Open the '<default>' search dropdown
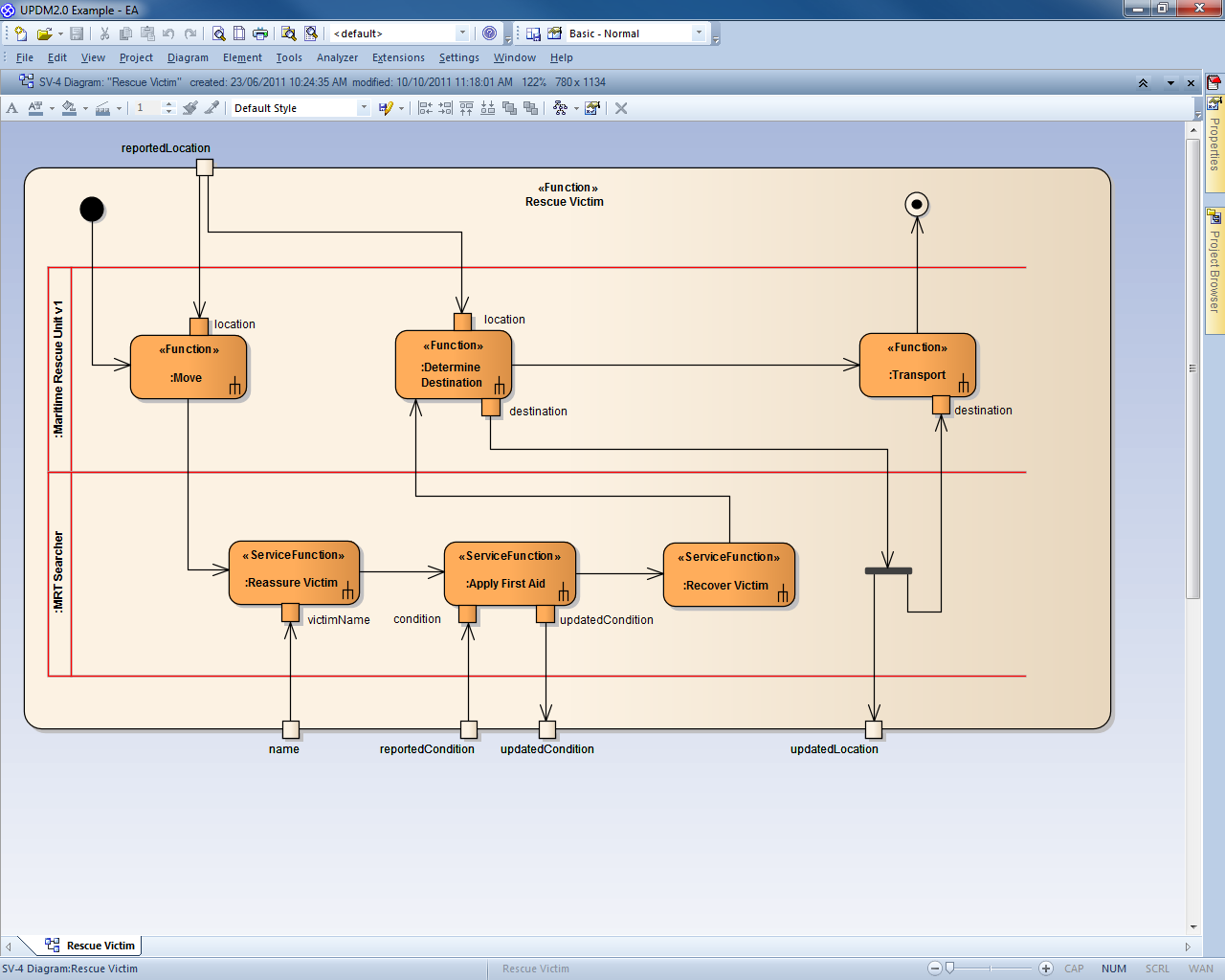Viewport: 1225px width, 980px height. pyautogui.click(x=462, y=33)
